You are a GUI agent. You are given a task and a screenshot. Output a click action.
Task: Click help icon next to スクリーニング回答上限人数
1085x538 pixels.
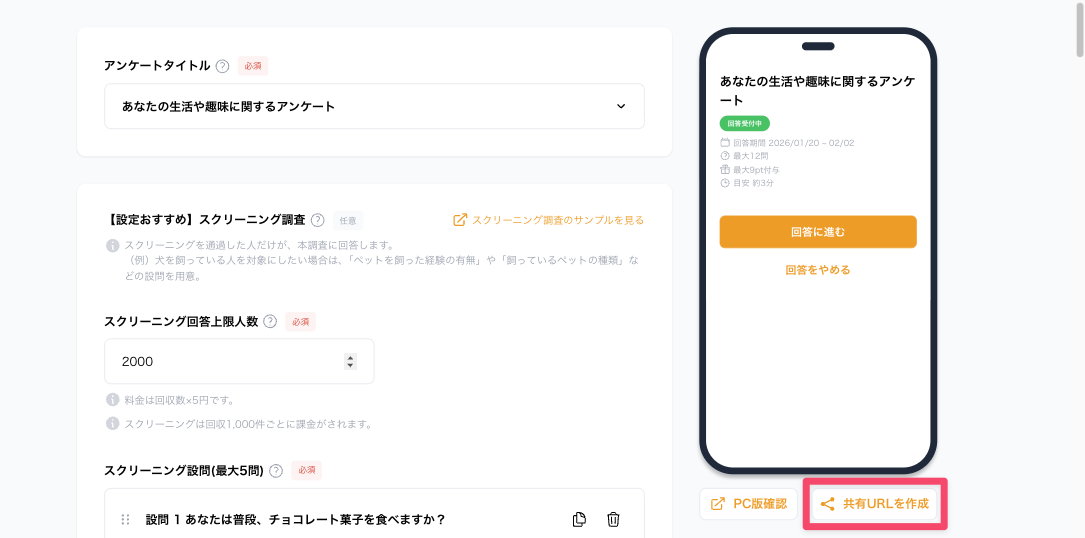270,321
